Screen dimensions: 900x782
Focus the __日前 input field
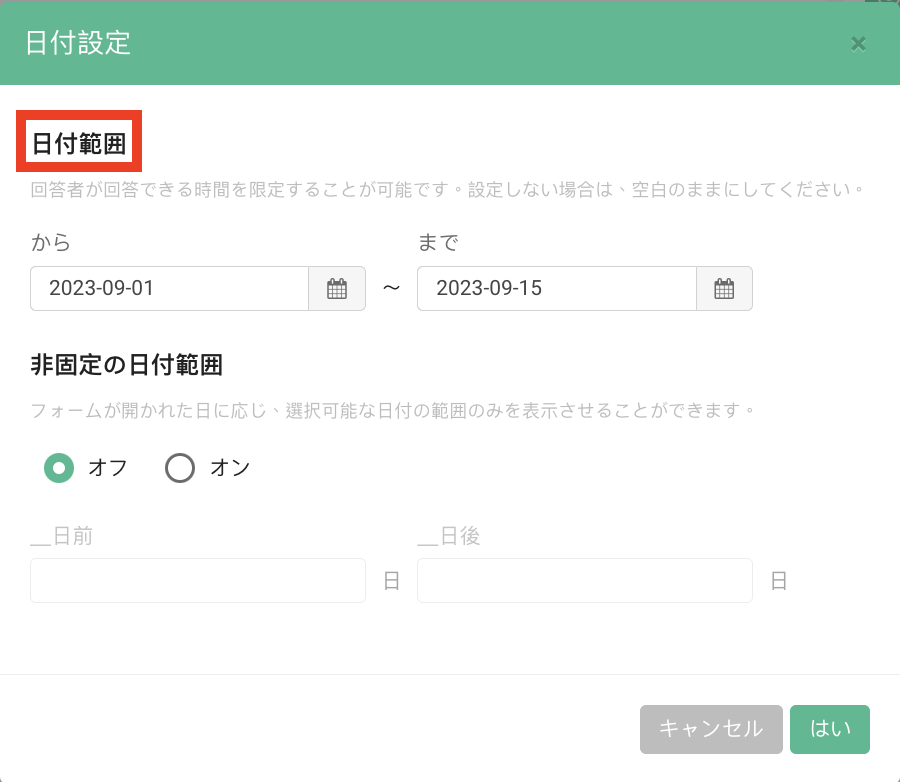pyautogui.click(x=198, y=580)
